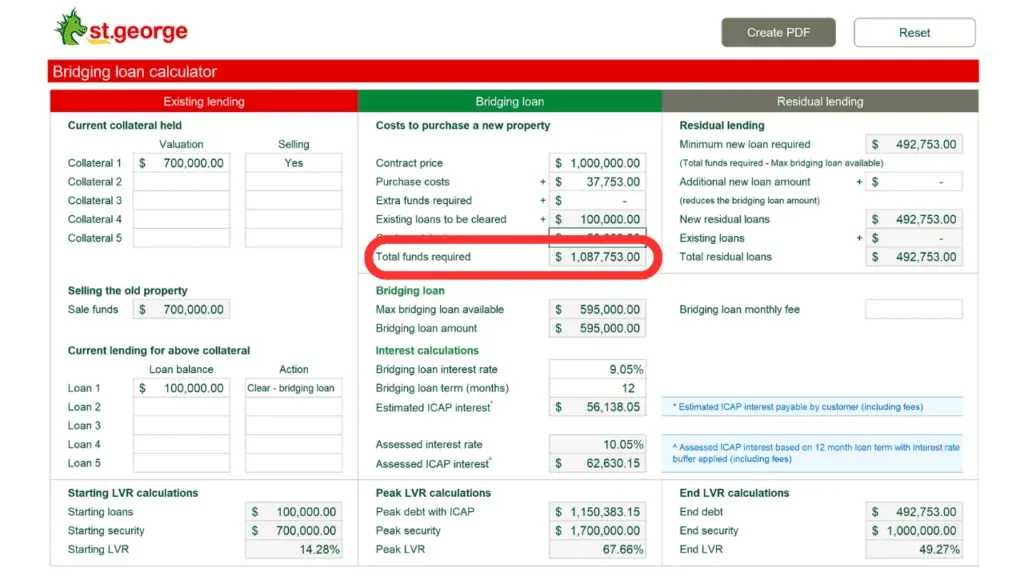Image resolution: width=1024 pixels, height=576 pixels.
Task: Click the Estimated ICAP interest footnote note
Action: click(812, 407)
